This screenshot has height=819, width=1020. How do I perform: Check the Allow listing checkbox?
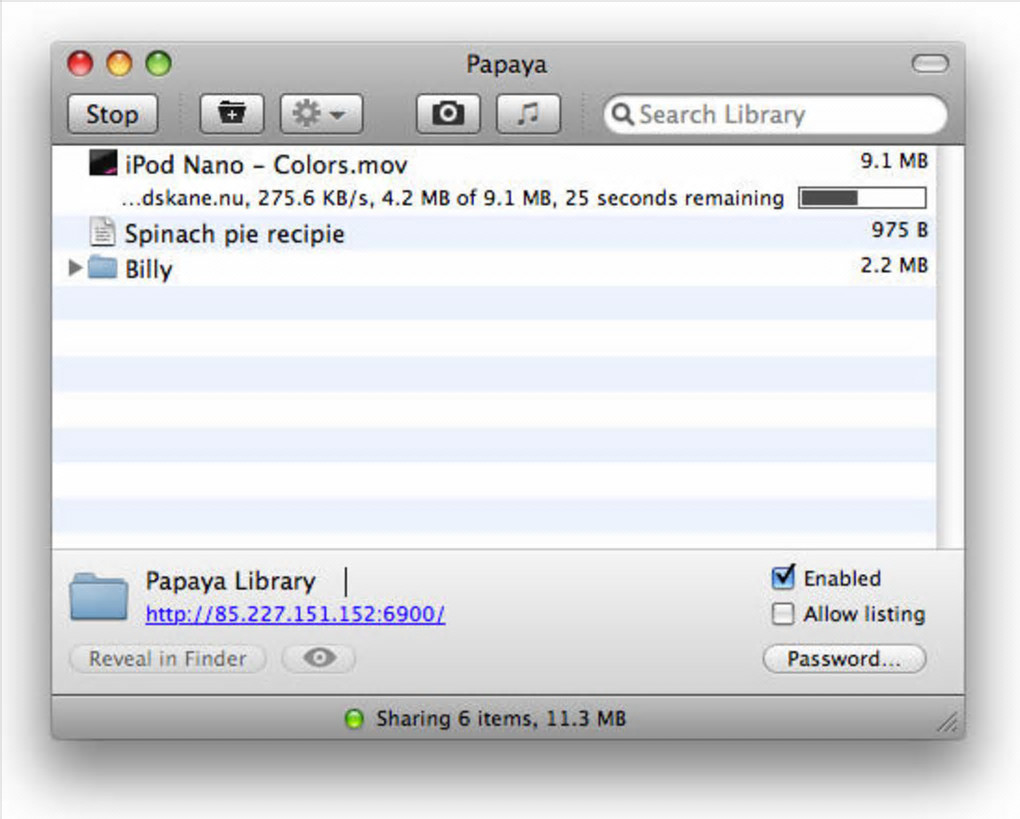point(783,613)
